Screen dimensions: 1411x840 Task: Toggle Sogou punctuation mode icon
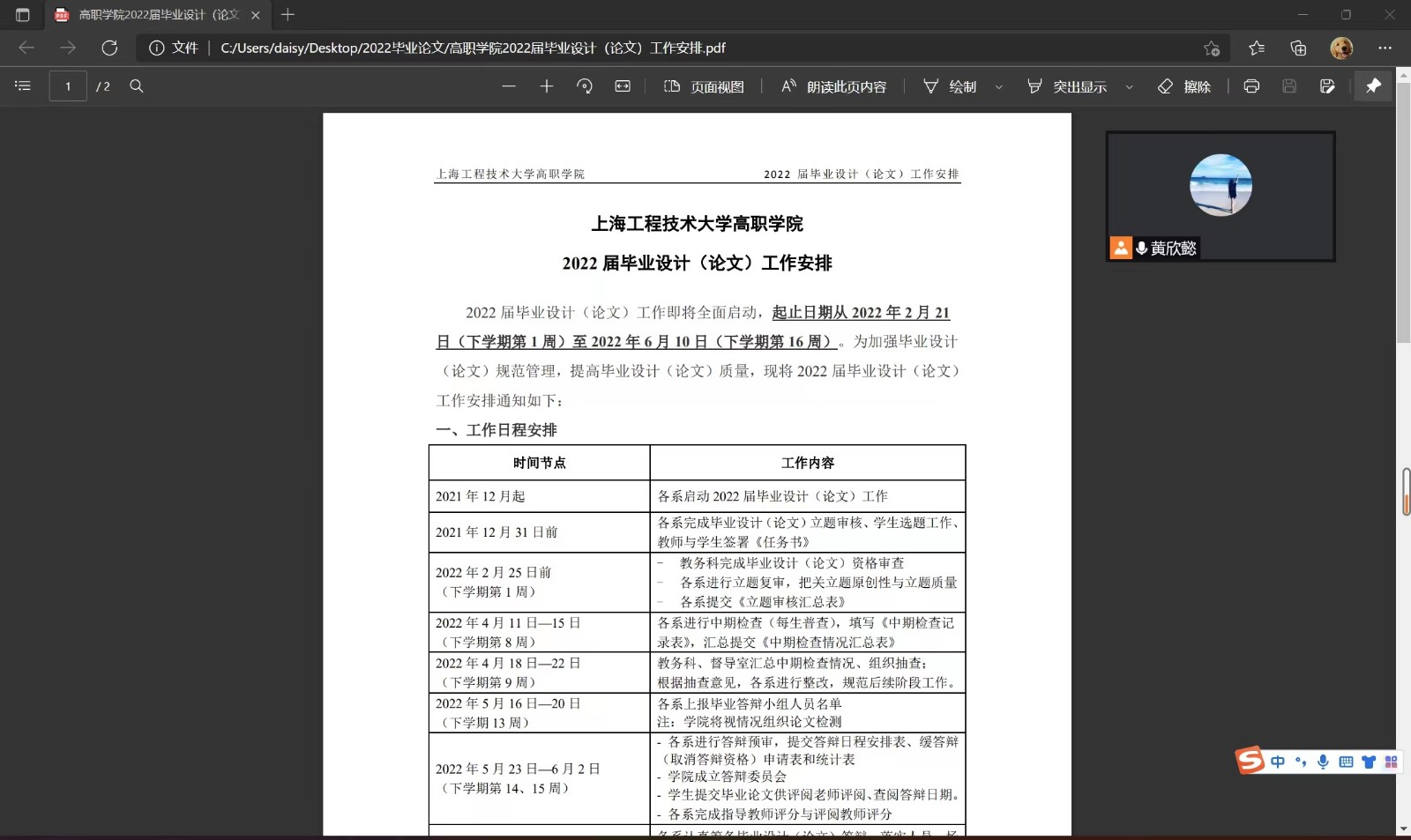(1301, 762)
